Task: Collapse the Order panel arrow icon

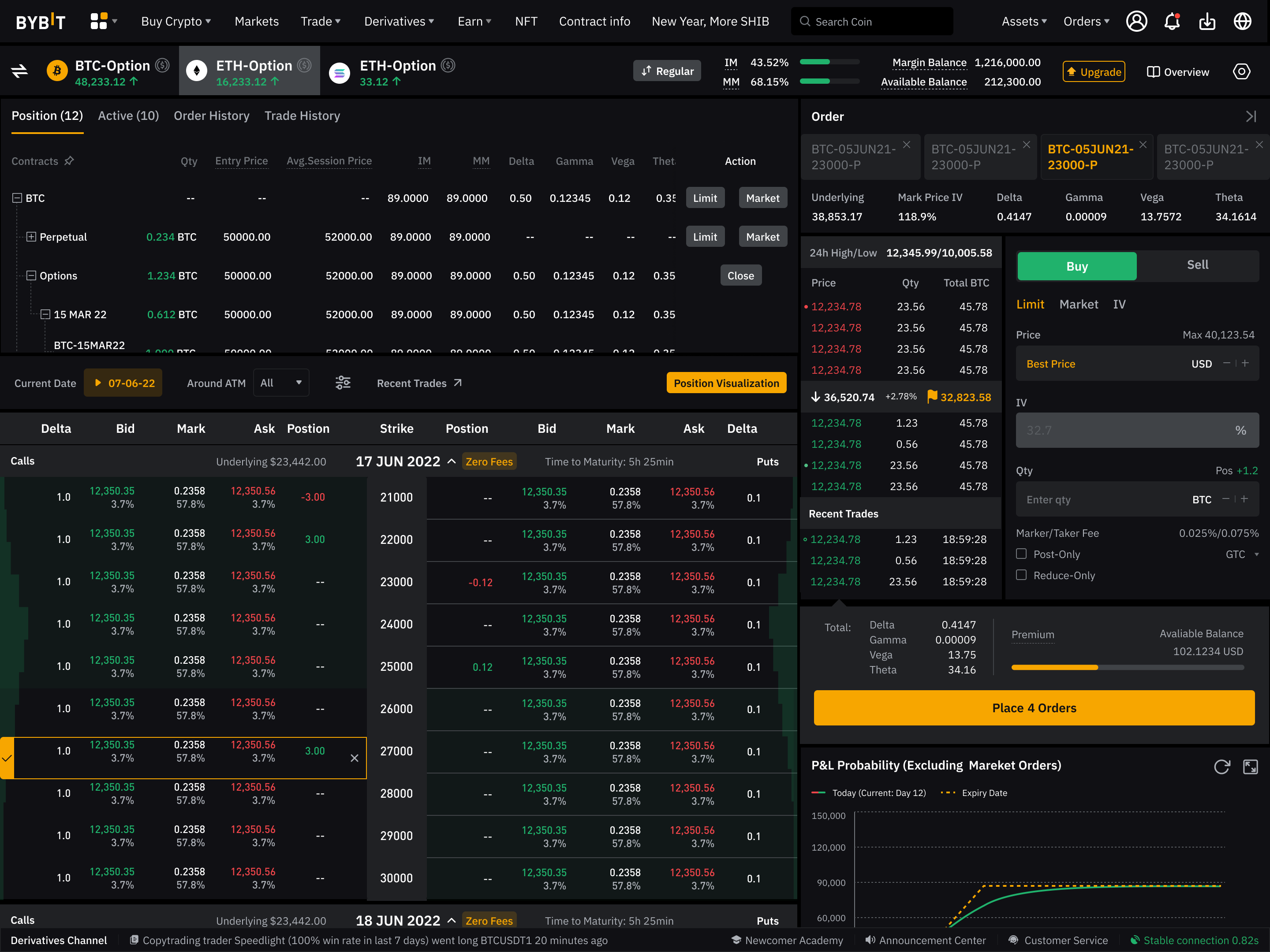Action: pyautogui.click(x=1251, y=116)
